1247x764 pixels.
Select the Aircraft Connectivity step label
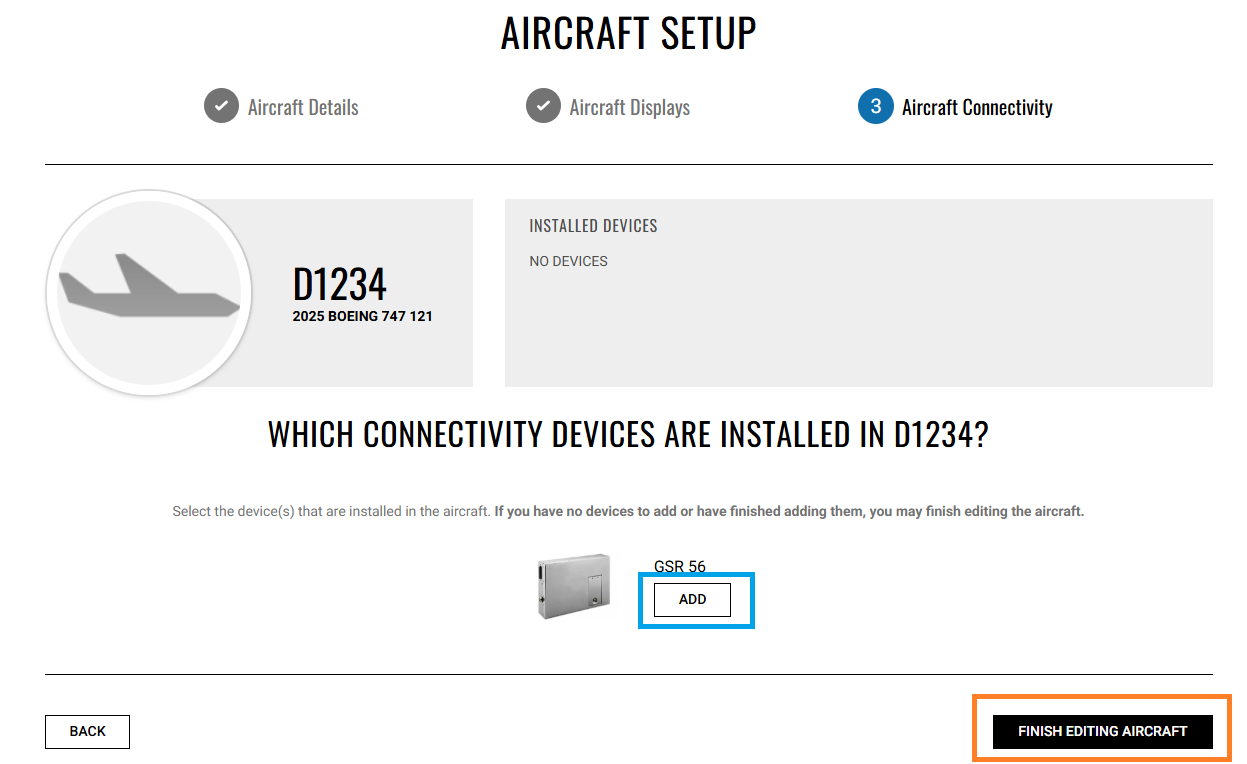click(x=977, y=107)
